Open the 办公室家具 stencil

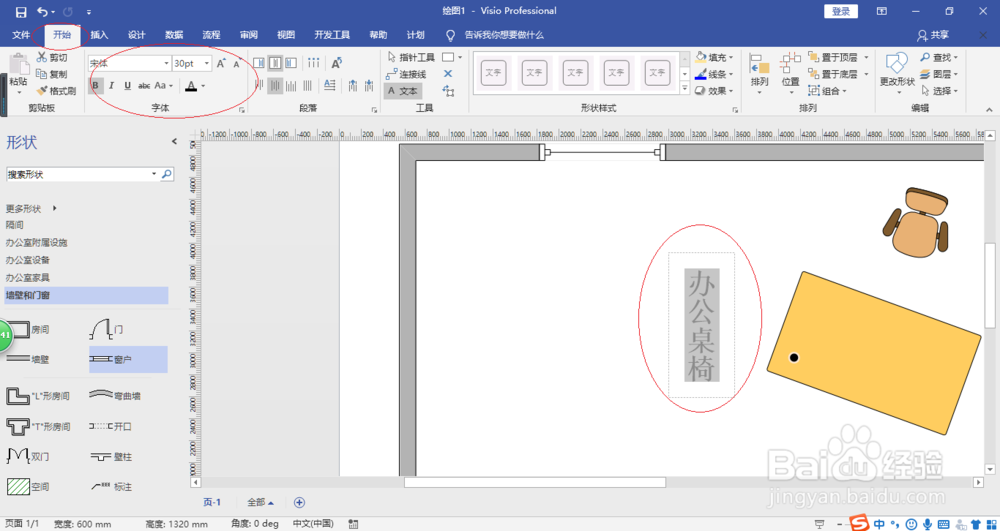(27, 277)
